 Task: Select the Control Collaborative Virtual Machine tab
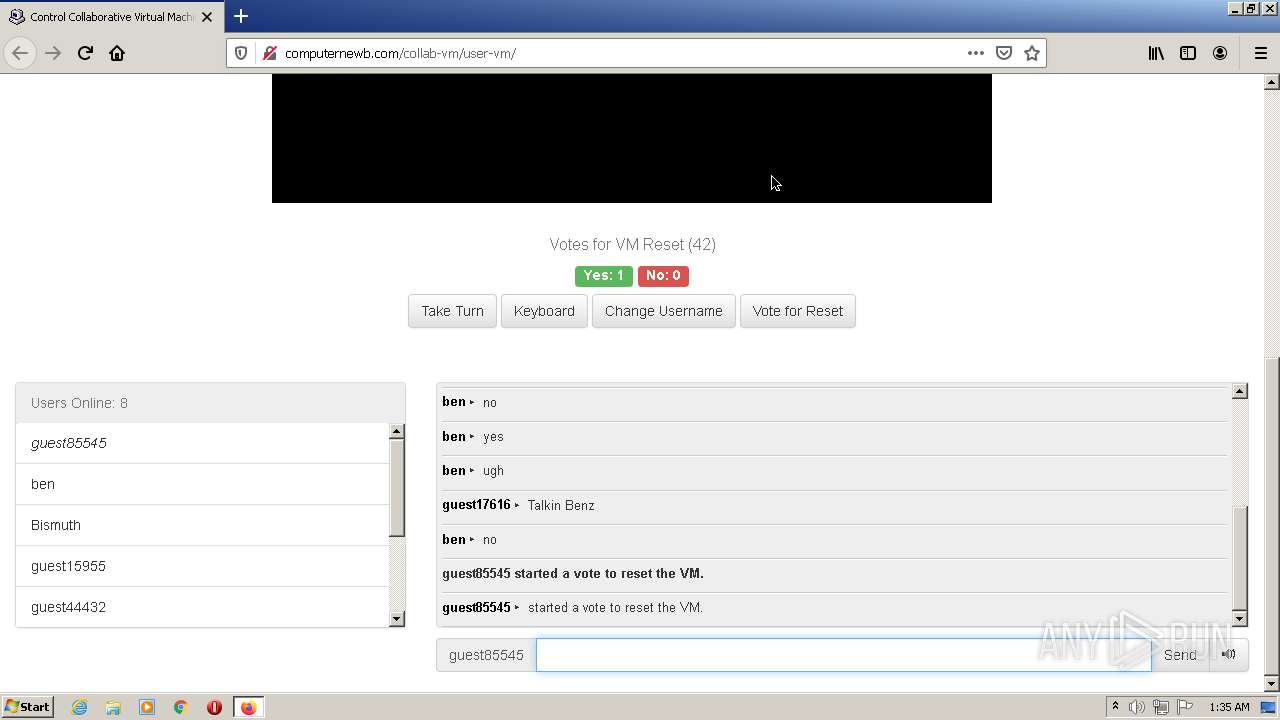click(x=110, y=17)
